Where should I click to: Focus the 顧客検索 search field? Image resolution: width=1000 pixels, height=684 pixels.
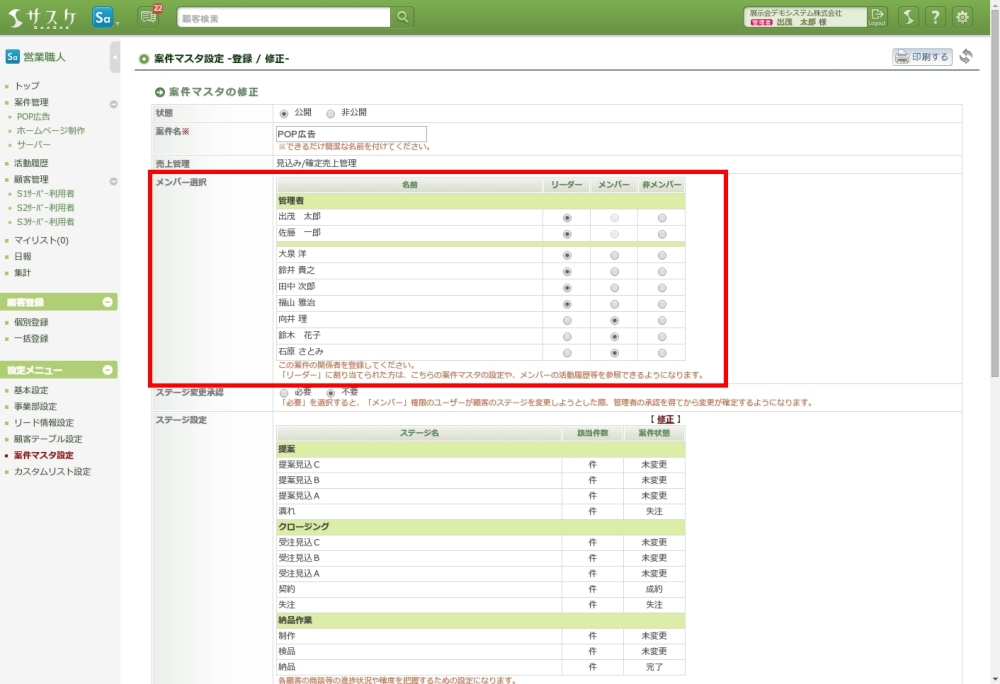(x=283, y=17)
